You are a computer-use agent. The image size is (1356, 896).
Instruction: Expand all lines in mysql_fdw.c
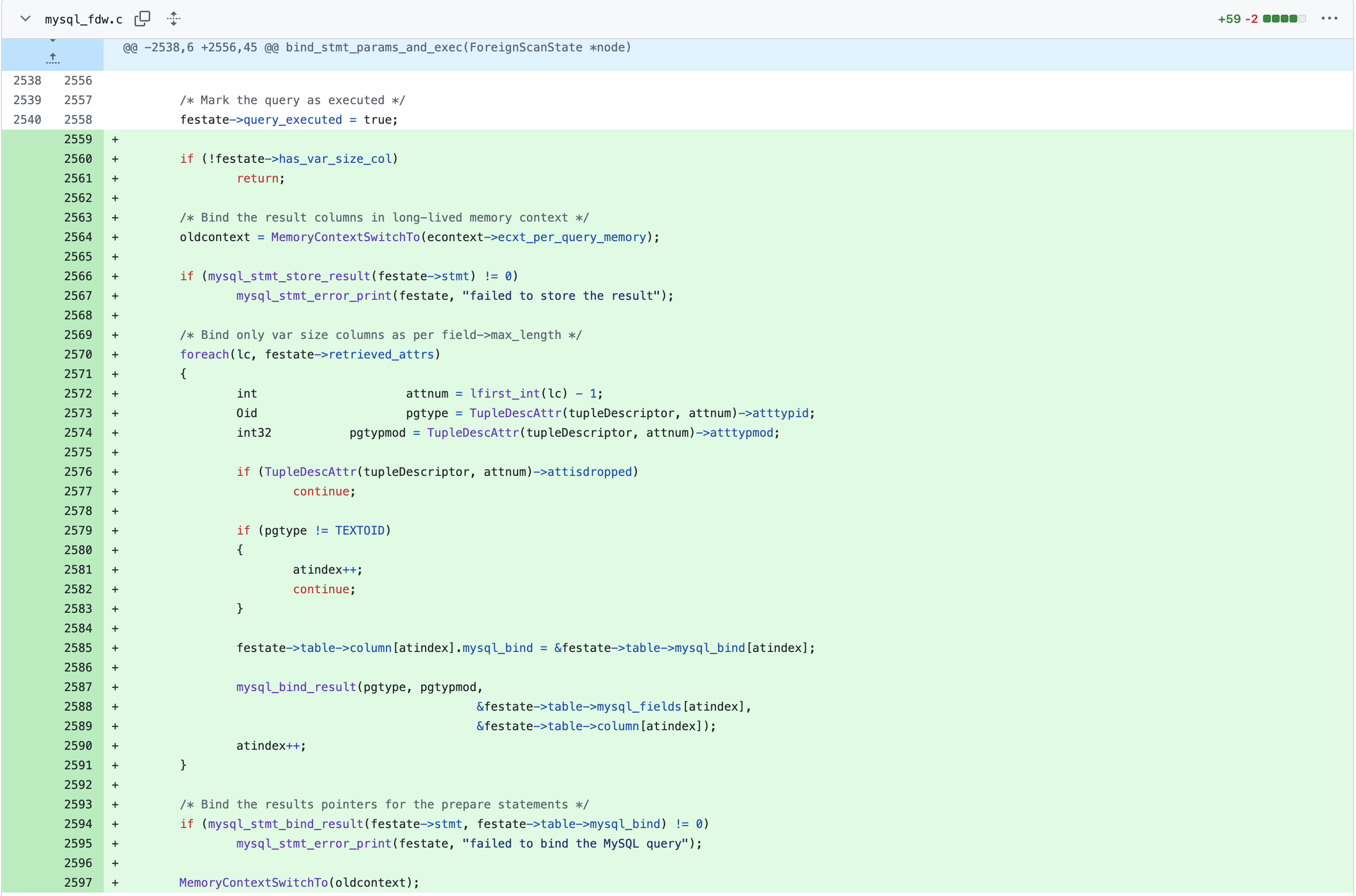(174, 19)
